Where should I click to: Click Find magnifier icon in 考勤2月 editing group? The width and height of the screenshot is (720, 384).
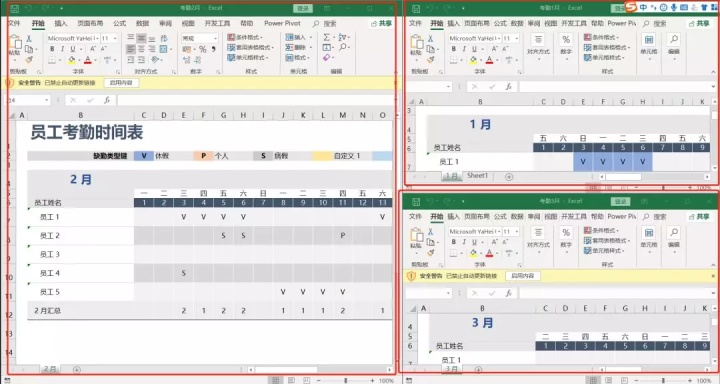[343, 47]
